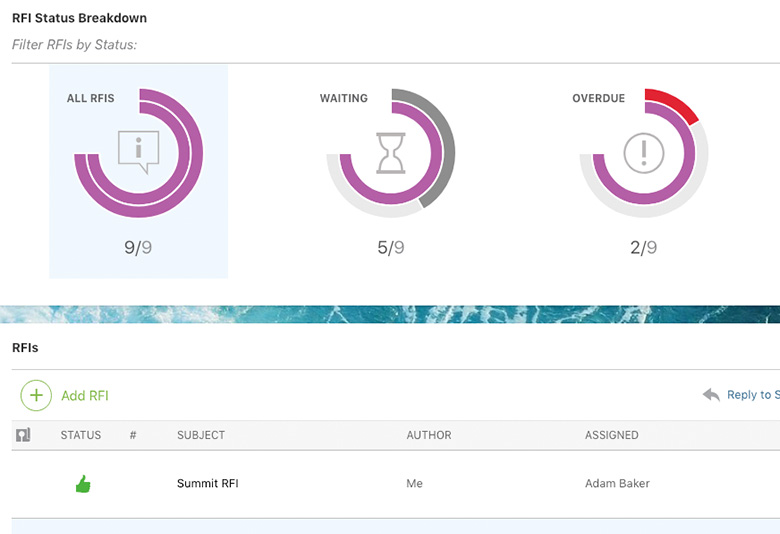Sort by the SUBJECT column header

(x=201, y=435)
